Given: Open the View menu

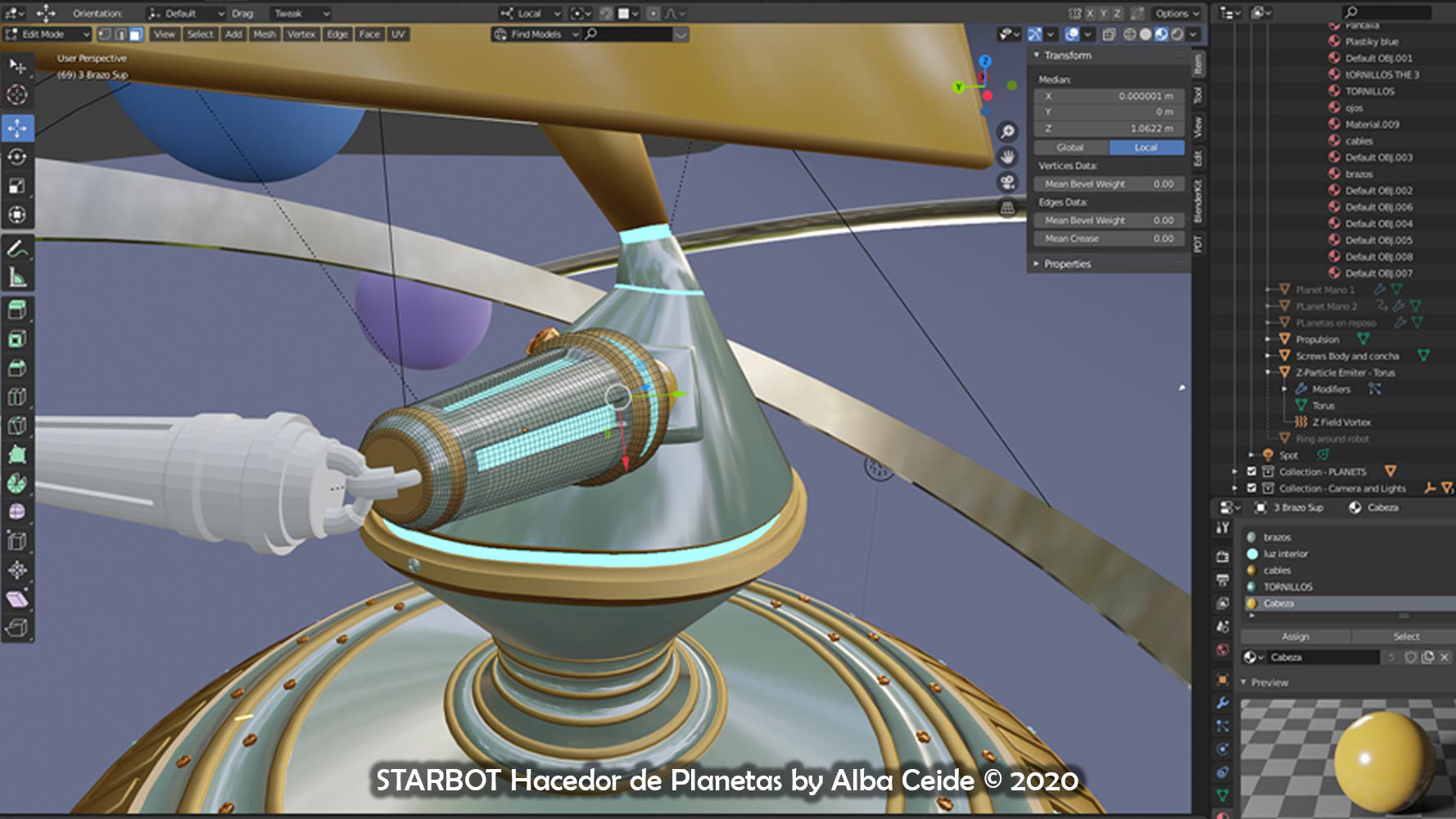Looking at the screenshot, I should [x=165, y=34].
